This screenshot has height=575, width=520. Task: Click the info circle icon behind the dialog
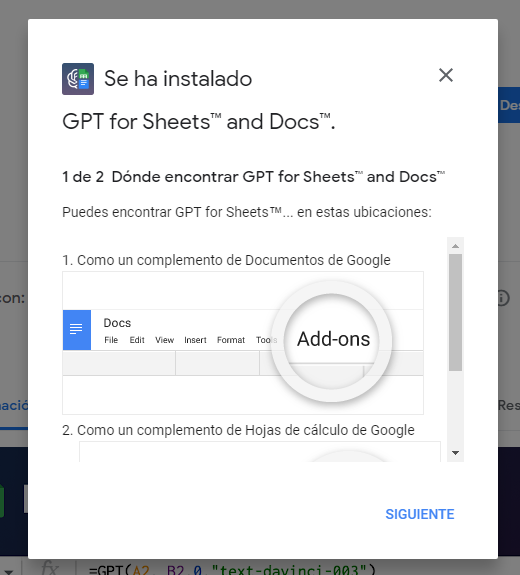click(504, 298)
